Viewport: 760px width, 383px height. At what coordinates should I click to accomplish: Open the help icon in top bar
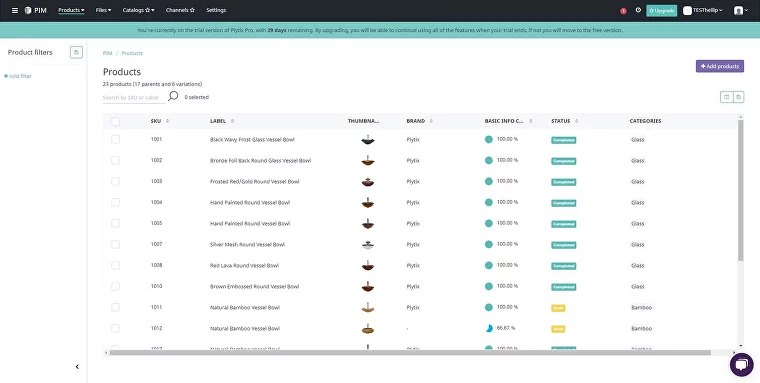click(638, 10)
